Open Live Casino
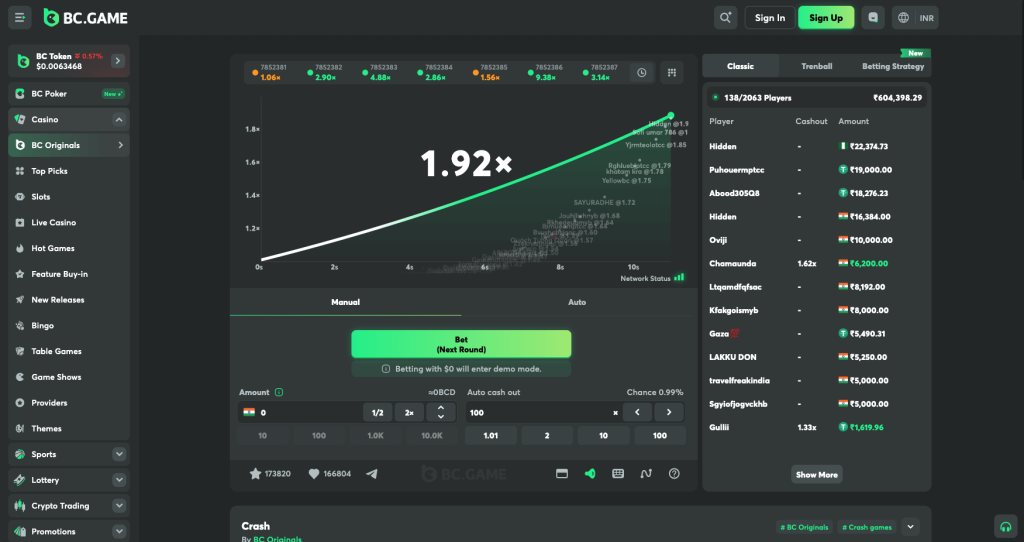Viewport: 1024px width, 542px height. pyautogui.click(x=69, y=223)
